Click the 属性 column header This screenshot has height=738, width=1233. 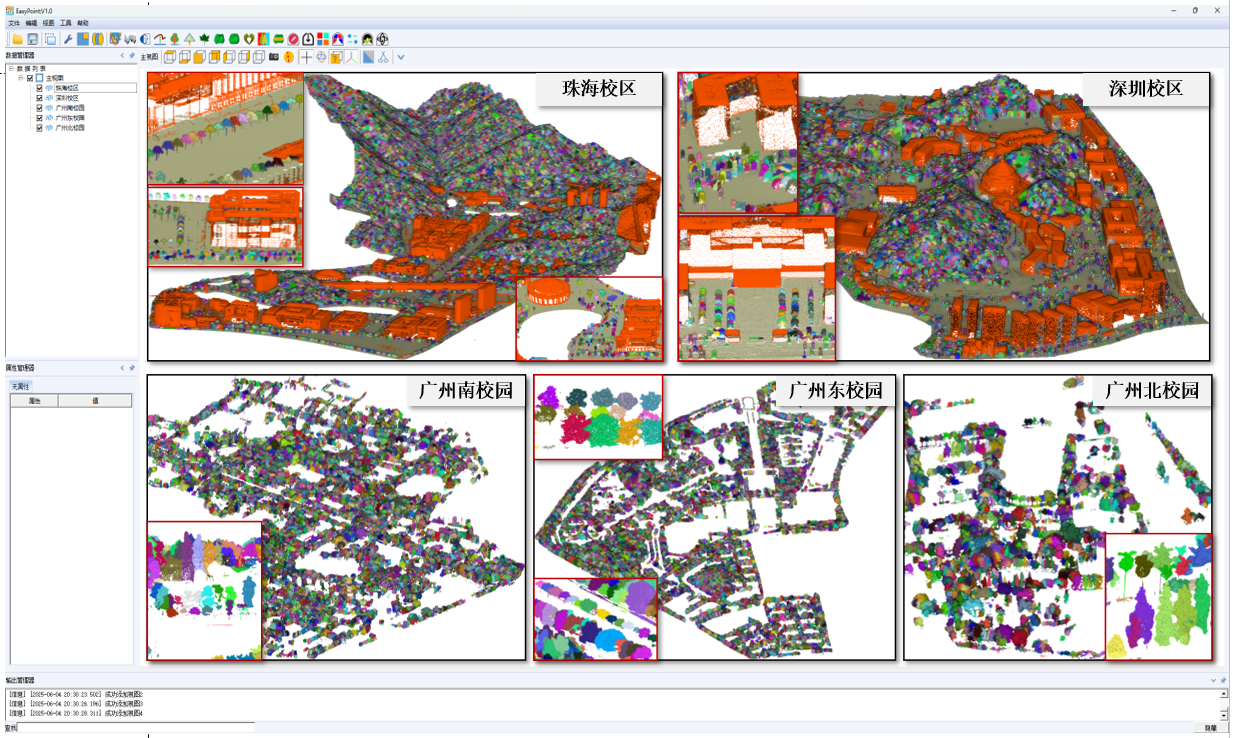34,400
